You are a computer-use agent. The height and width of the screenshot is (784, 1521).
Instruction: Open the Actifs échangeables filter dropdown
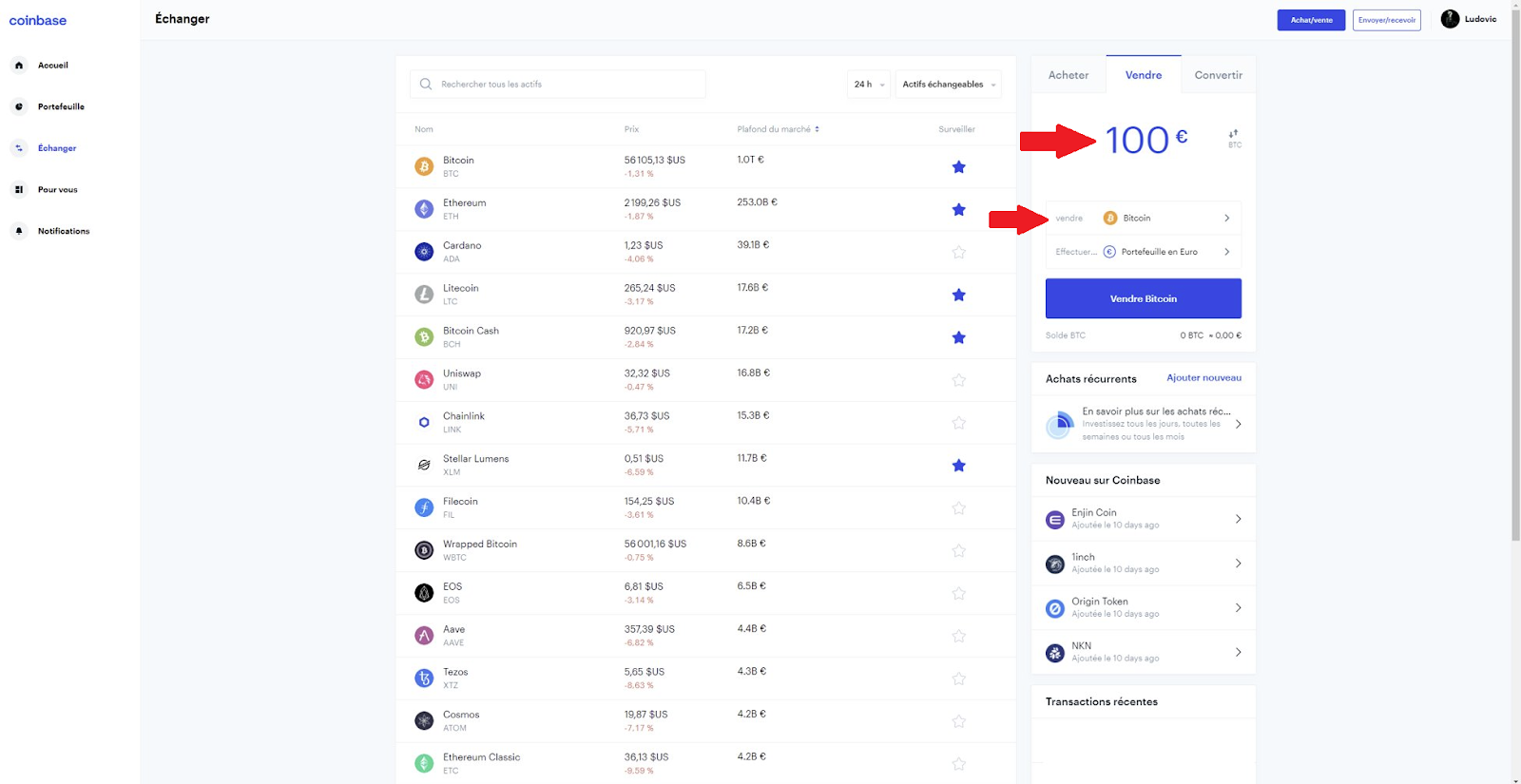[x=949, y=84]
